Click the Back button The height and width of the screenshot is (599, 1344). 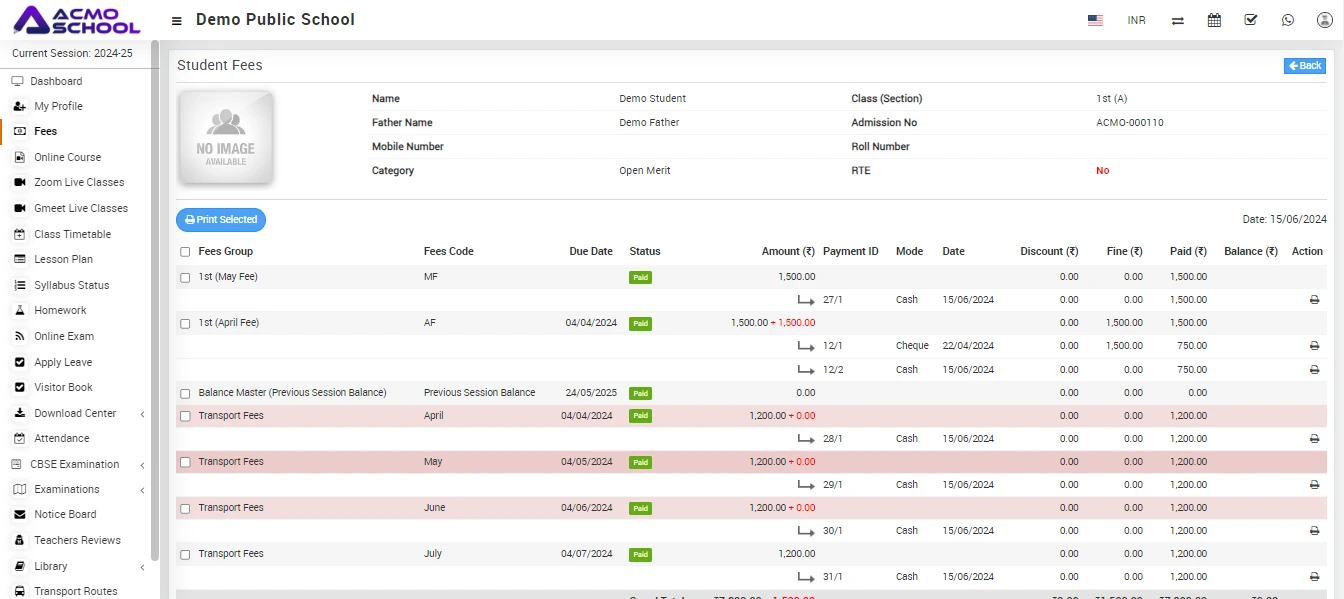tap(1304, 66)
